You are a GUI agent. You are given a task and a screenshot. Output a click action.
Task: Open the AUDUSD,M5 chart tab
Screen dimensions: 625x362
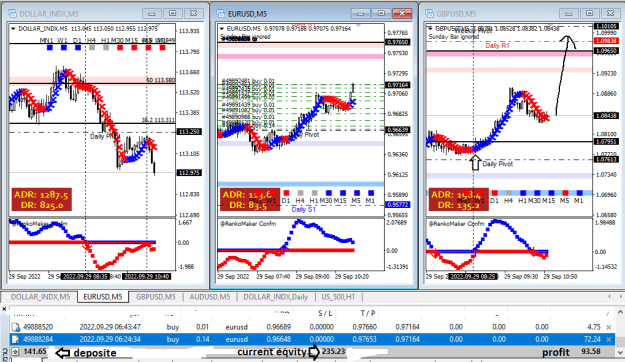tap(210, 297)
